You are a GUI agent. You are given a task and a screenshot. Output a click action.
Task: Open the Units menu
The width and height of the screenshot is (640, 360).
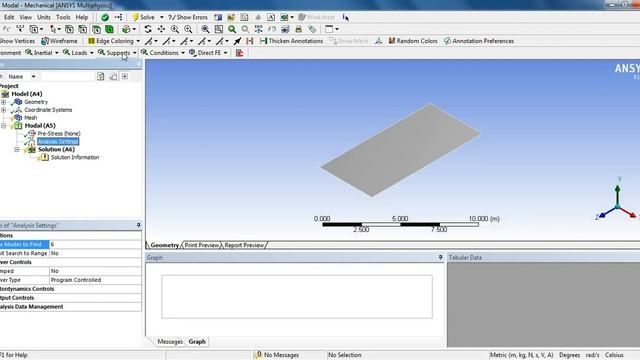coord(44,17)
